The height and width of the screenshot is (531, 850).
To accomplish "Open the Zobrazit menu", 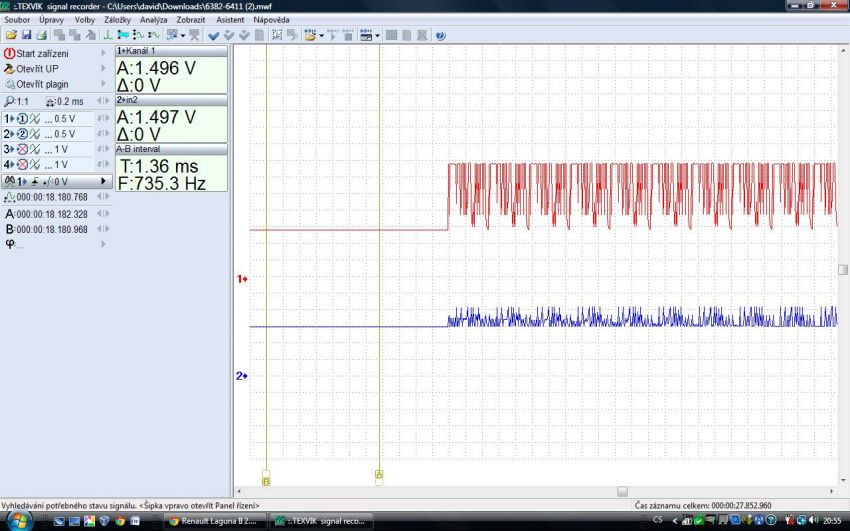I will coord(191,20).
